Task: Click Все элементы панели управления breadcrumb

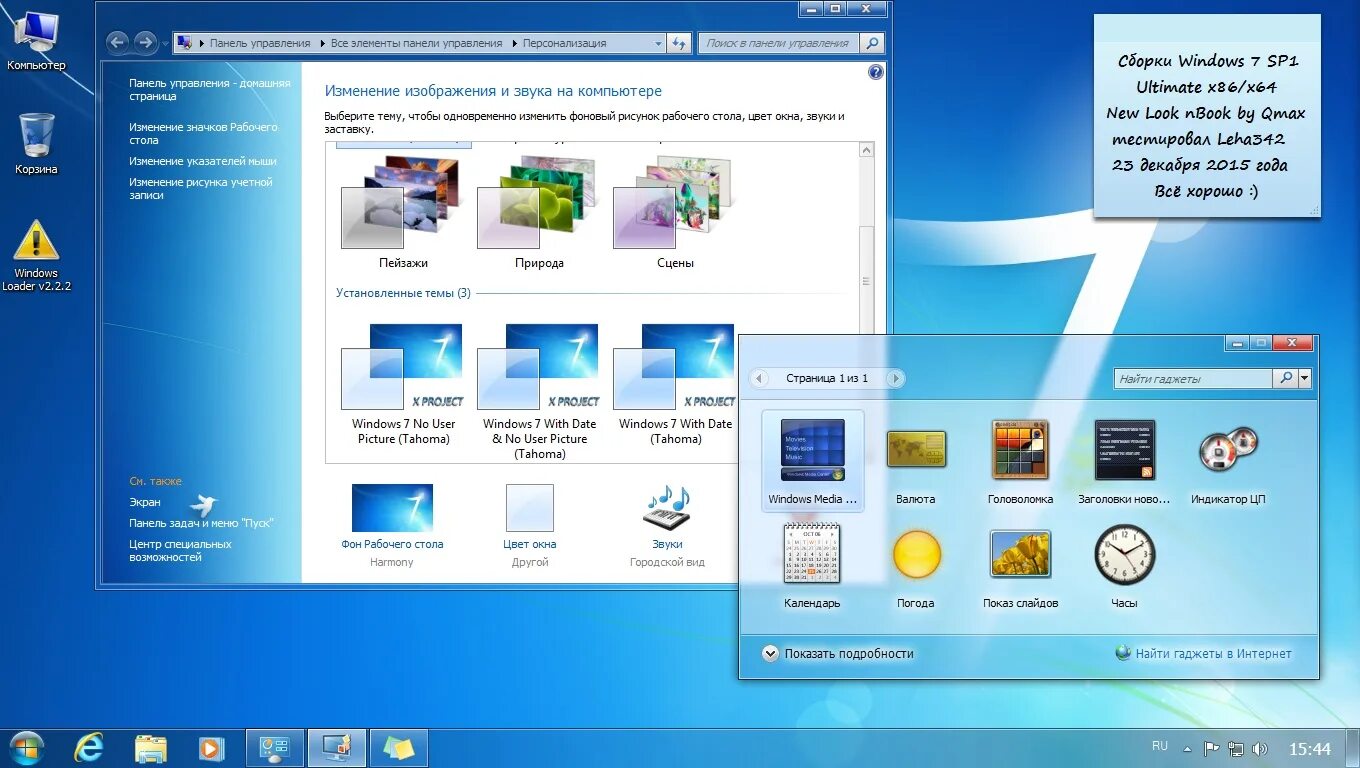Action: click(416, 43)
